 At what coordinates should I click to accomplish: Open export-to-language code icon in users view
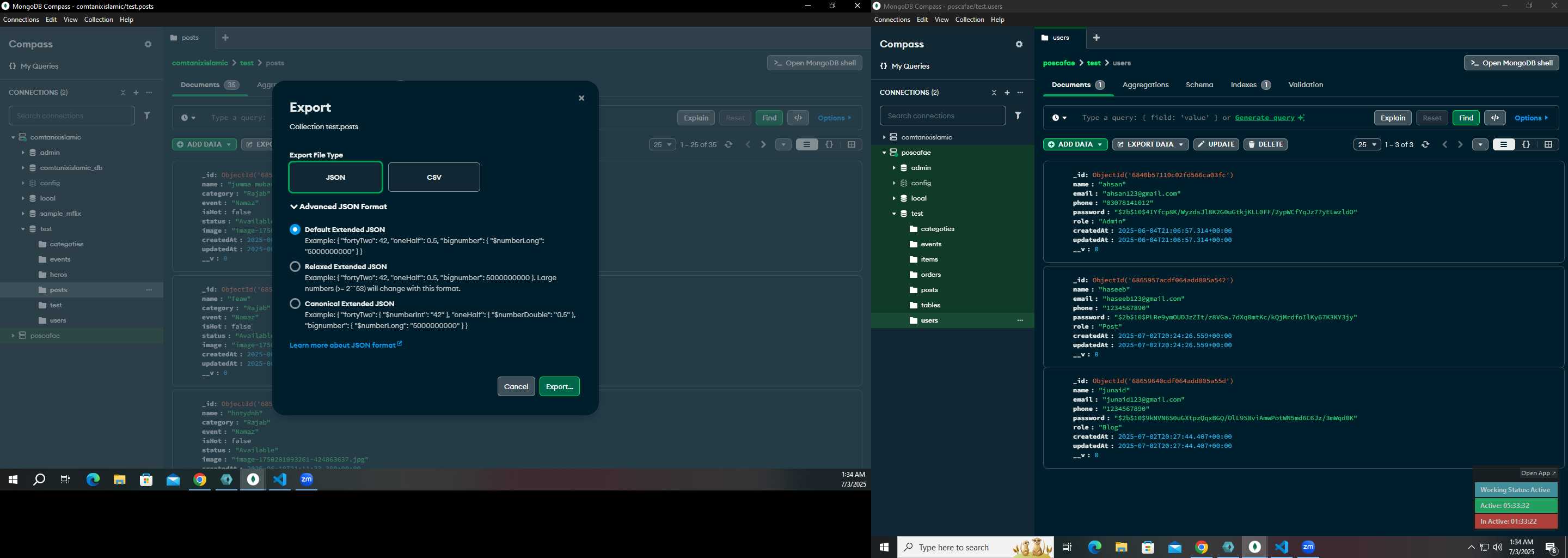pyautogui.click(x=1495, y=118)
